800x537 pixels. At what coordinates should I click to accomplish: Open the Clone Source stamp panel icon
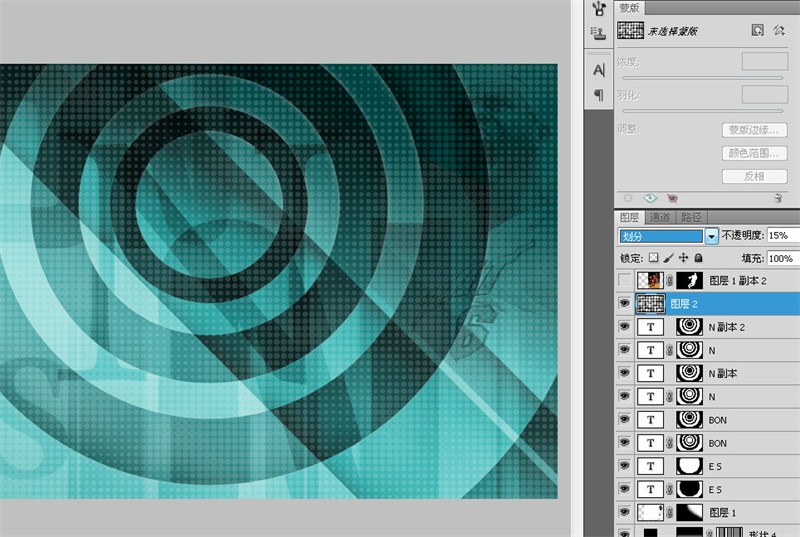click(599, 33)
